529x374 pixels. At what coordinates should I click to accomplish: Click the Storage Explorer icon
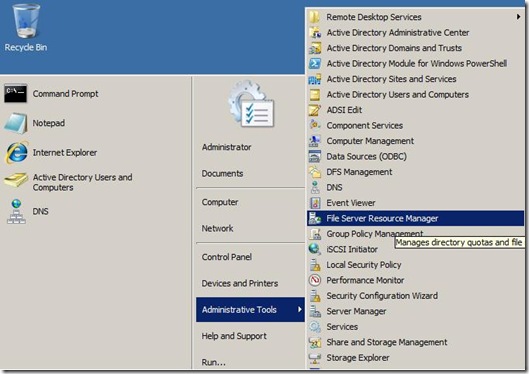(x=315, y=358)
